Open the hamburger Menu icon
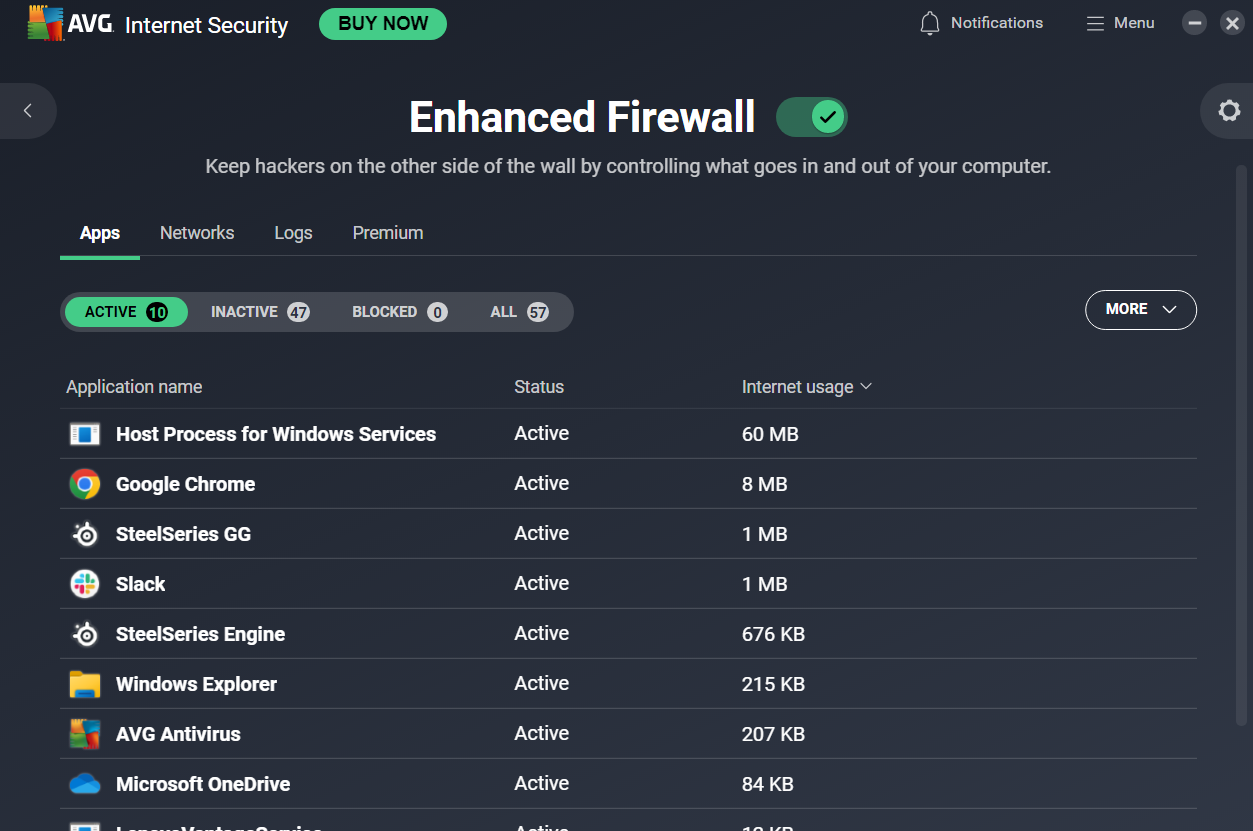1253x831 pixels. pyautogui.click(x=1095, y=23)
